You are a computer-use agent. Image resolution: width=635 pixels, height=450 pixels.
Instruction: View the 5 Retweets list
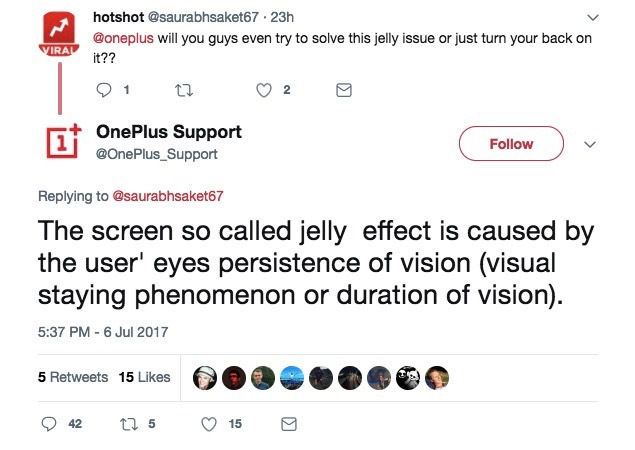point(73,377)
